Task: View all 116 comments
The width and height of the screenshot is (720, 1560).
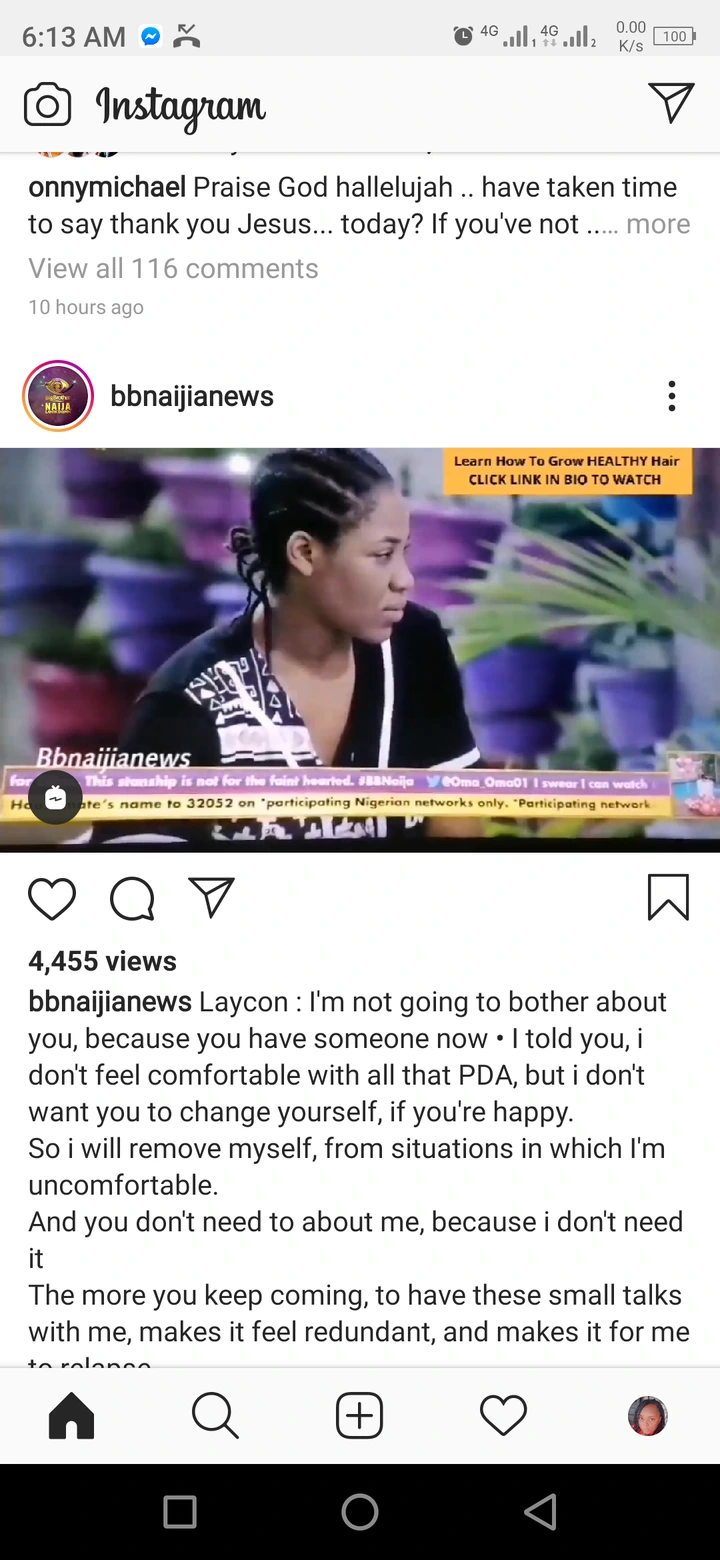Action: tap(173, 268)
